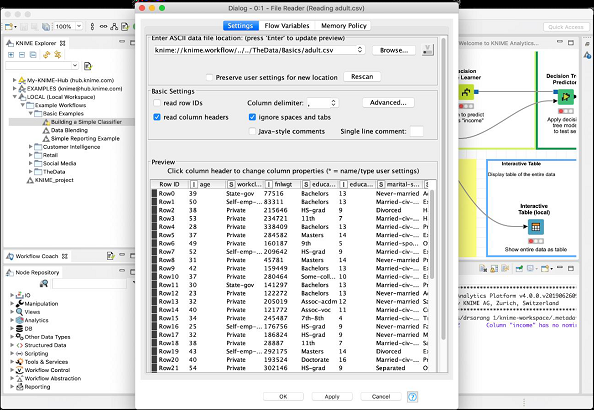The image size is (594, 410).
Task: Expand EXAMPLES server tree node
Action: [14, 88]
